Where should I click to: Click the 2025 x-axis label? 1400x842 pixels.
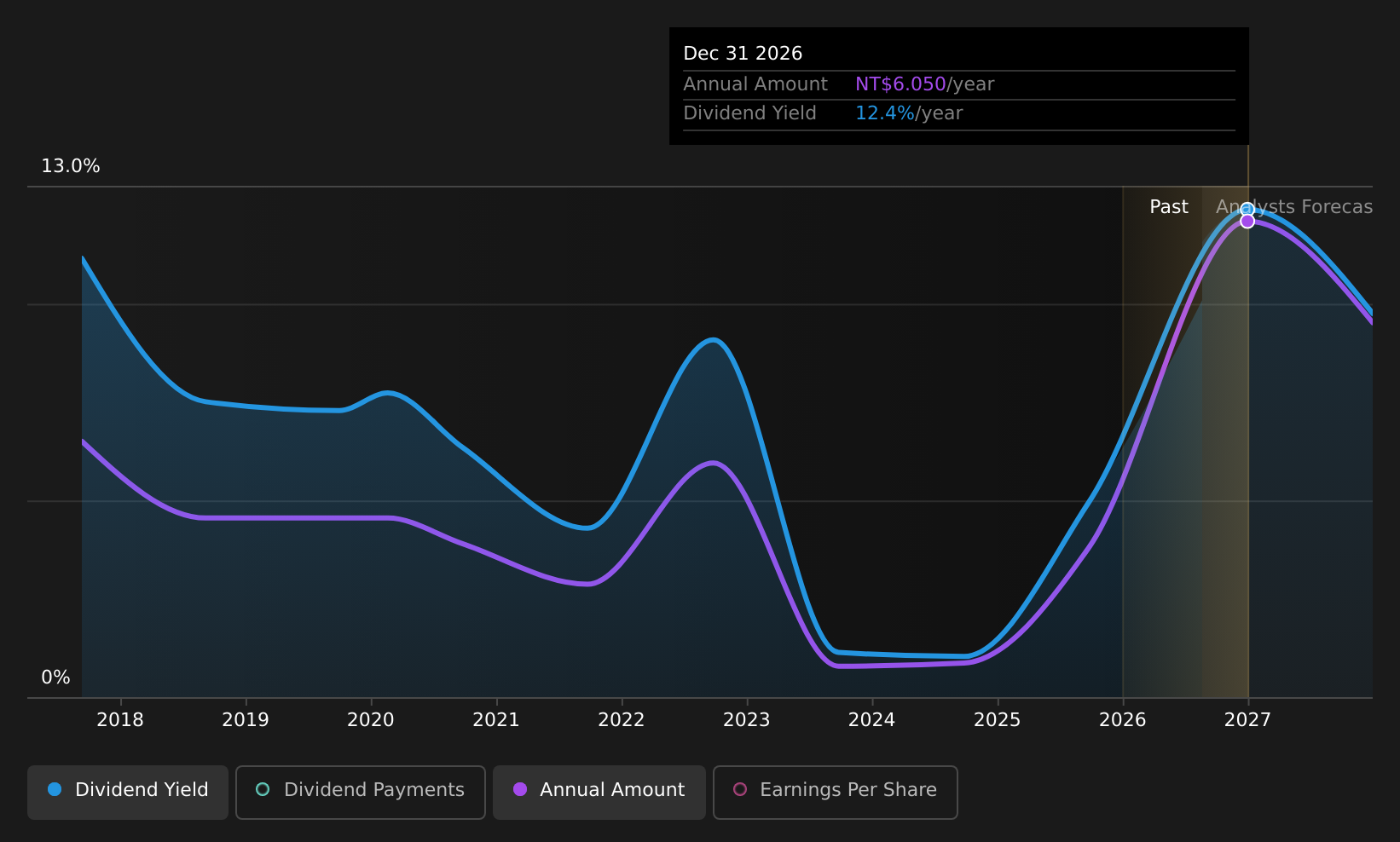(998, 720)
